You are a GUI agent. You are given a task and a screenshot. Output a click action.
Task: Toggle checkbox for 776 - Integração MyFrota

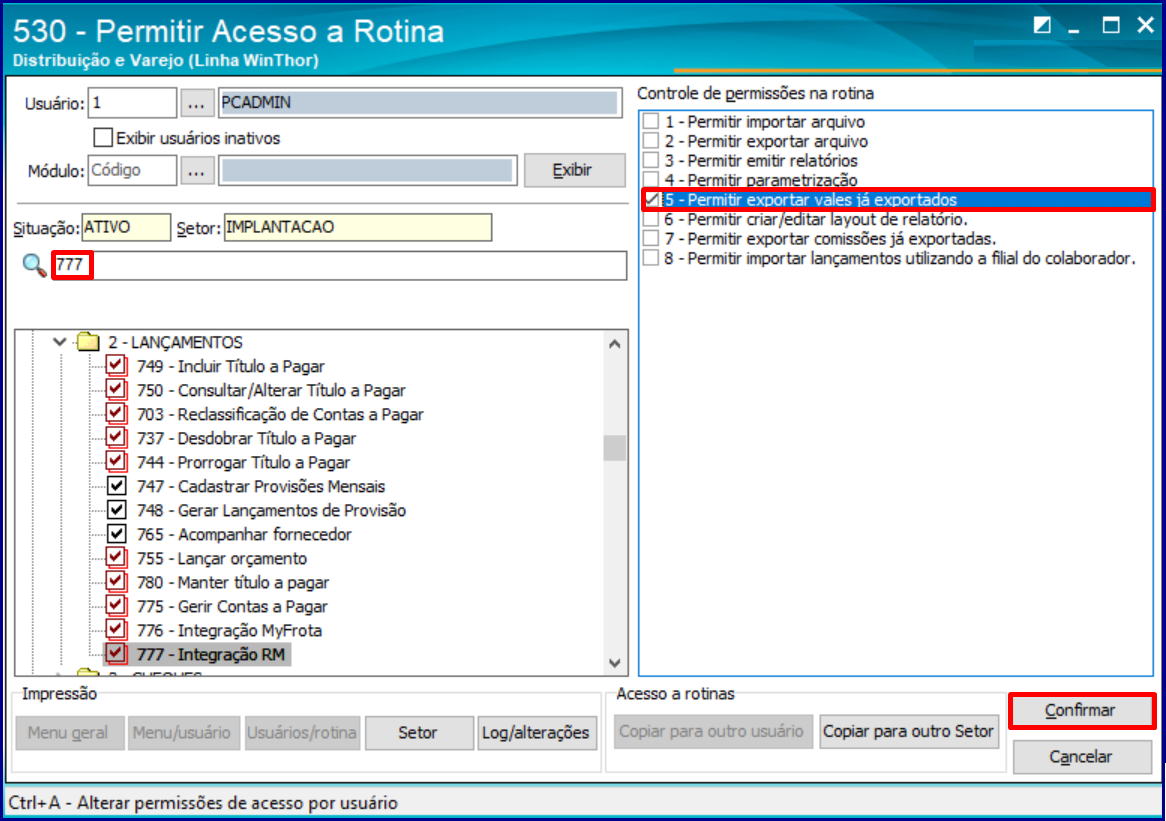click(116, 629)
